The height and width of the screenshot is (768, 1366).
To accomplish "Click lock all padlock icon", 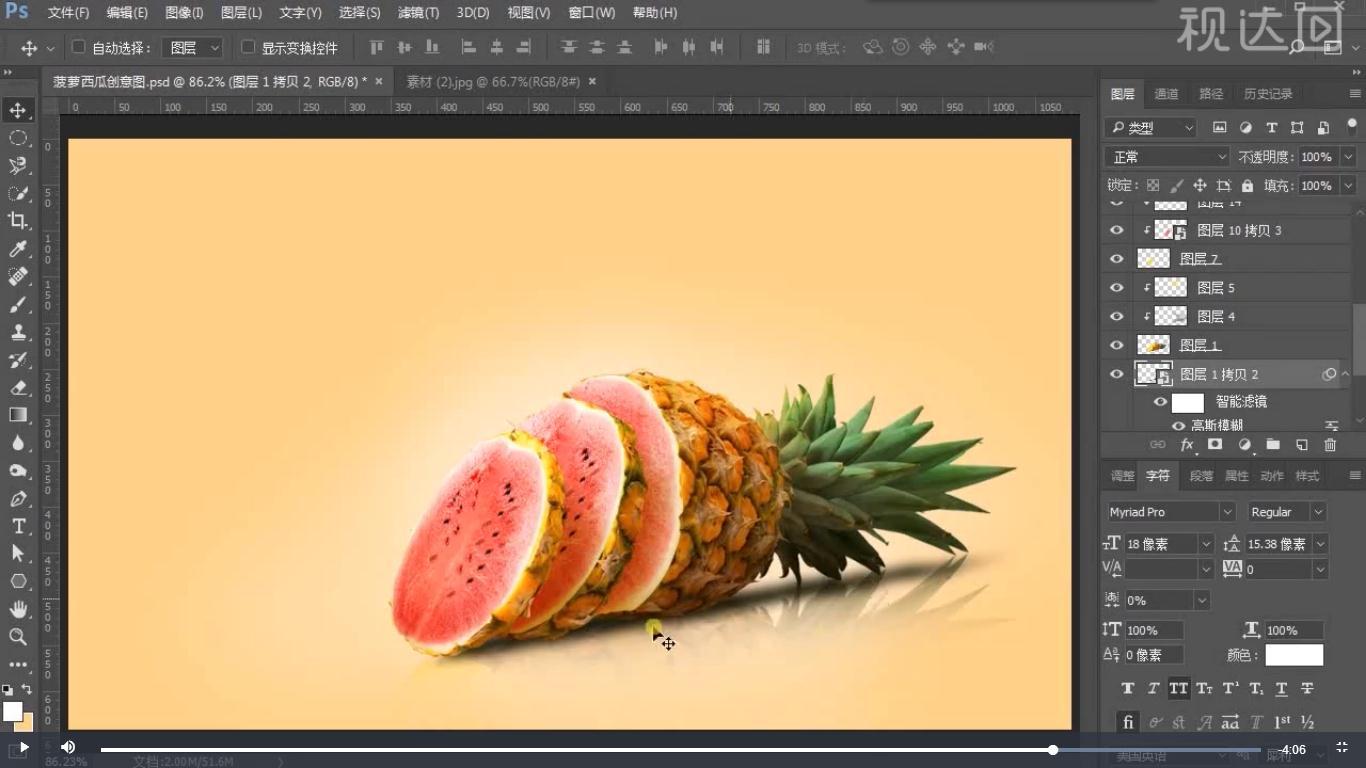I will click(1247, 186).
